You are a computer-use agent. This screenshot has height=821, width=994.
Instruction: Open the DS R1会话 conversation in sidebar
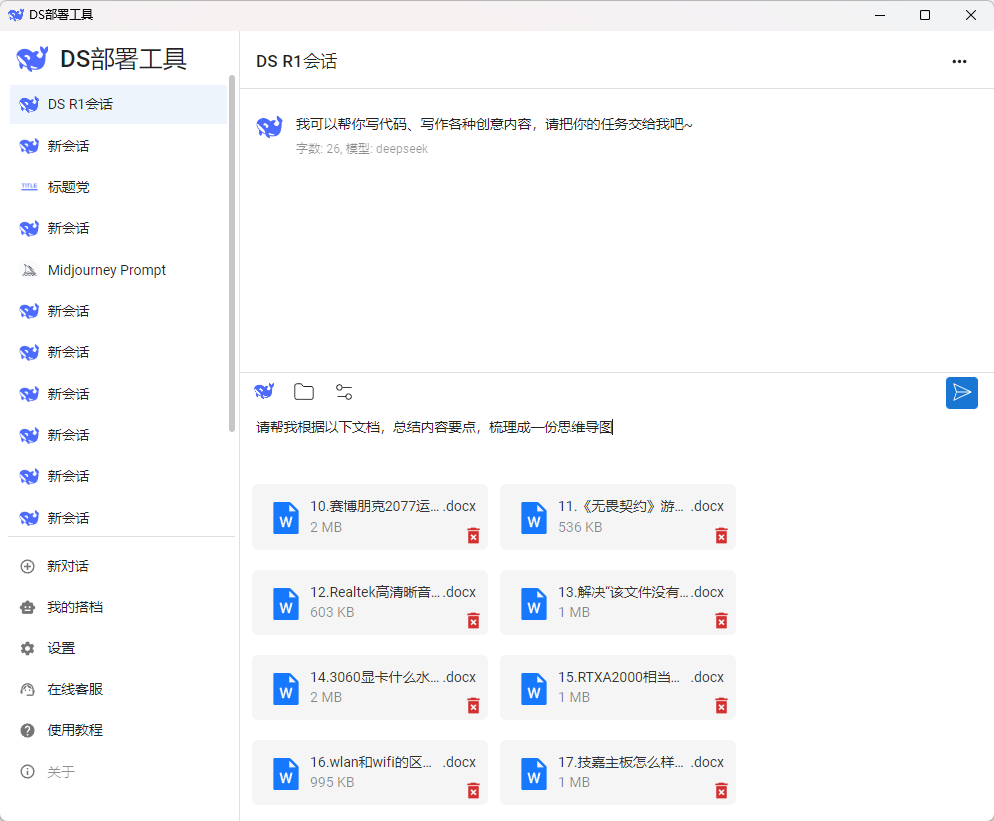(x=119, y=104)
